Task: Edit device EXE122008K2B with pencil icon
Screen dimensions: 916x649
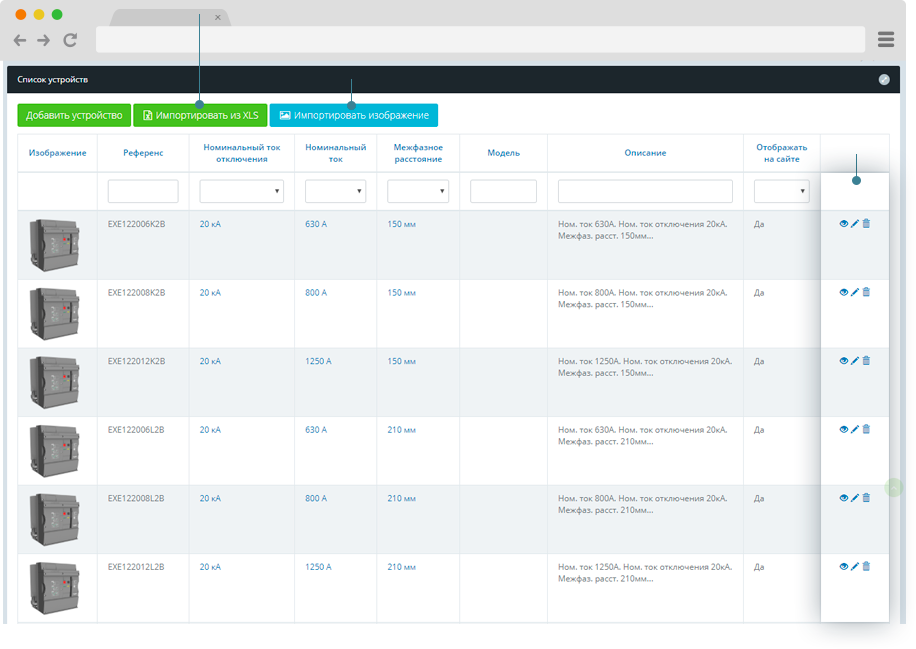Action: click(x=855, y=292)
